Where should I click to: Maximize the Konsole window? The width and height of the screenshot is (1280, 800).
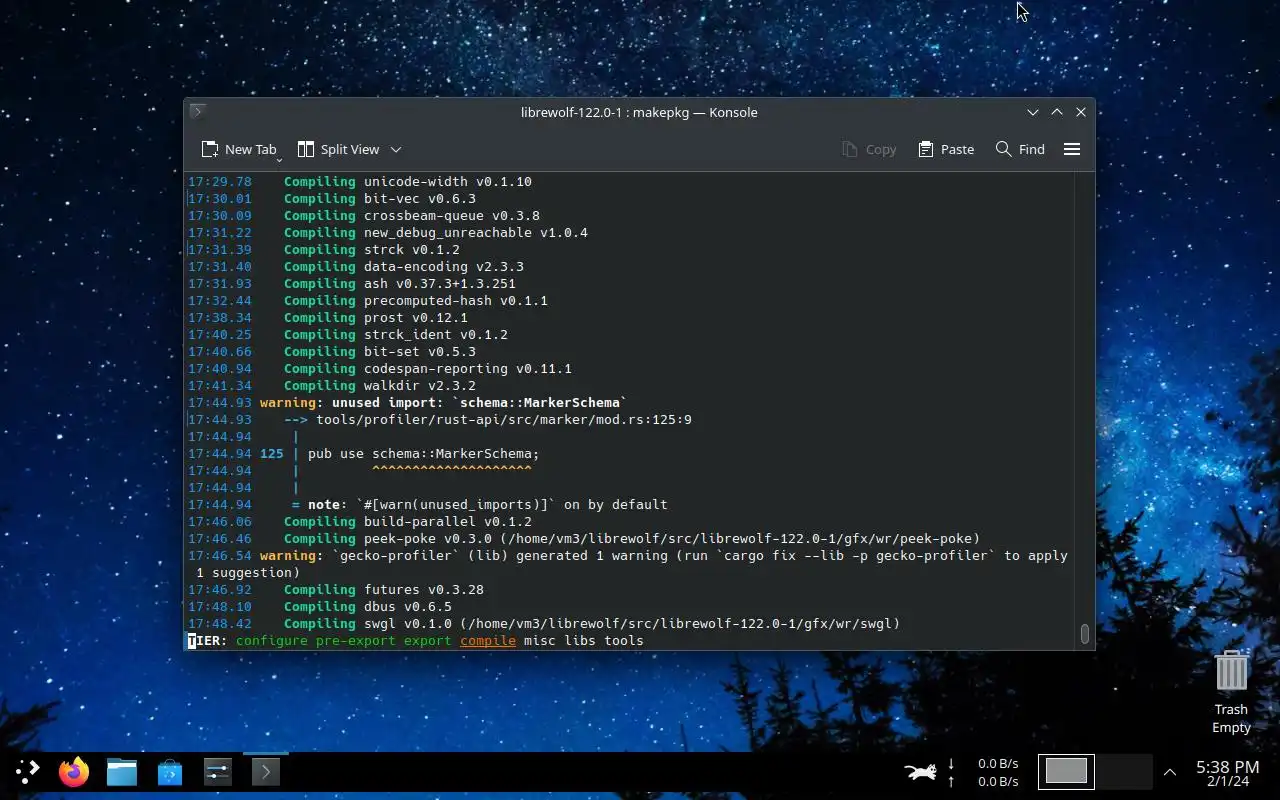pos(1057,112)
